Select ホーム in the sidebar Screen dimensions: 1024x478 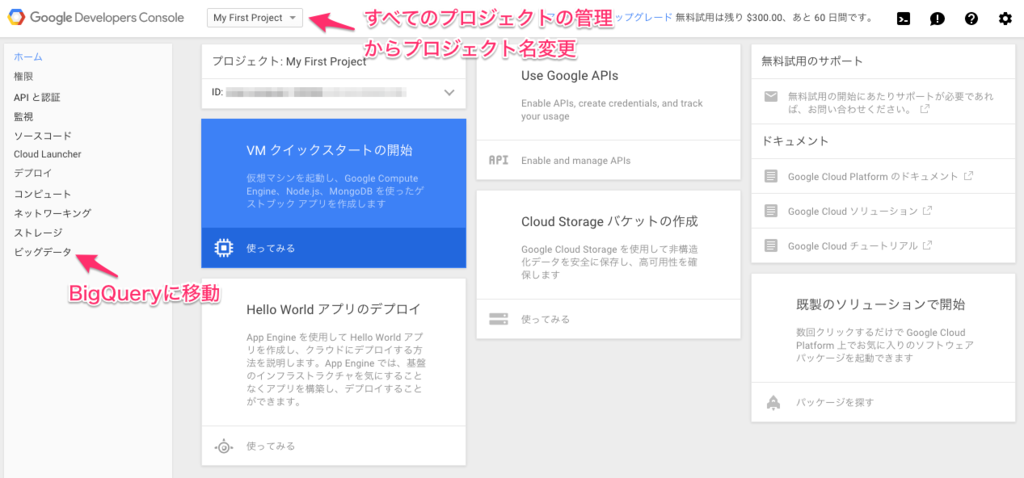coord(28,57)
